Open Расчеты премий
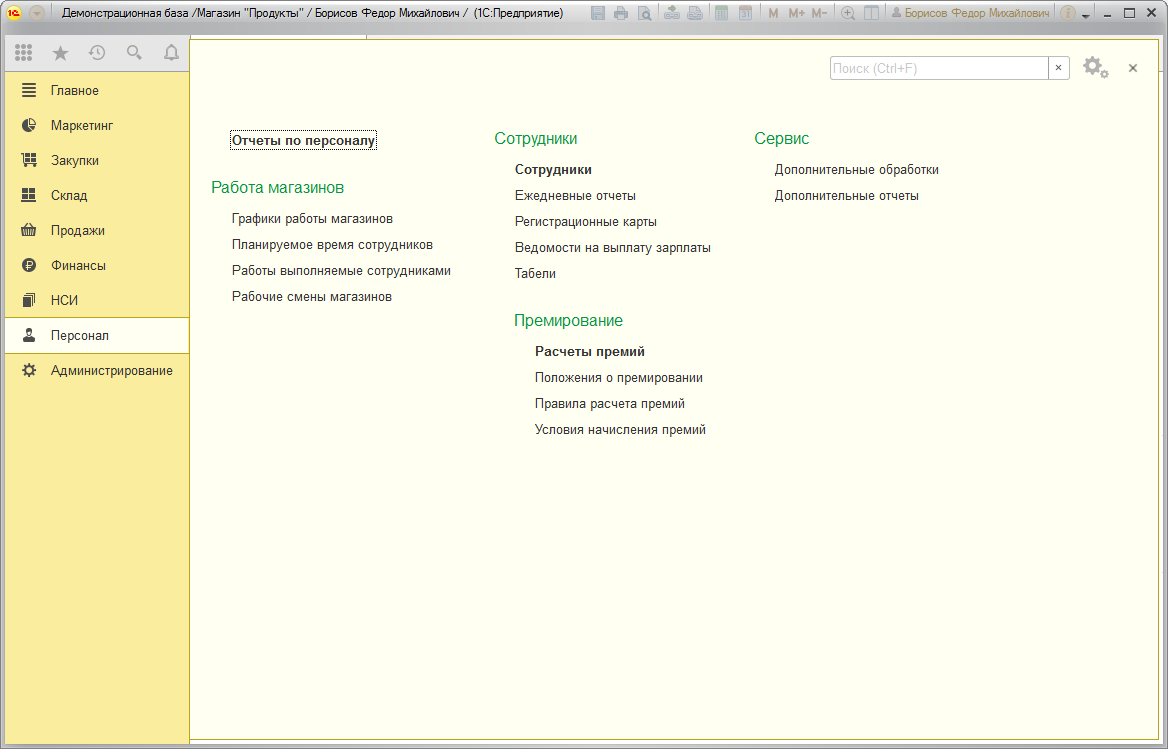This screenshot has width=1168, height=749. [x=590, y=351]
